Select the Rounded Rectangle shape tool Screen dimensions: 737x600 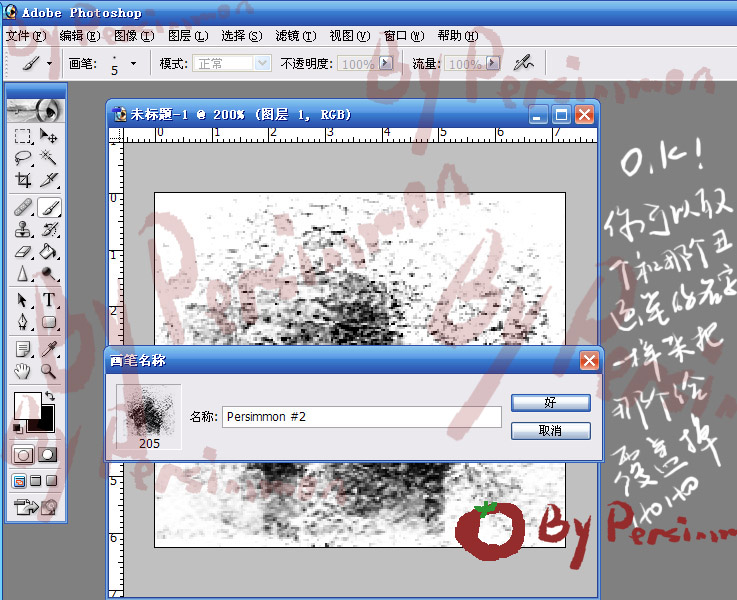[x=49, y=322]
